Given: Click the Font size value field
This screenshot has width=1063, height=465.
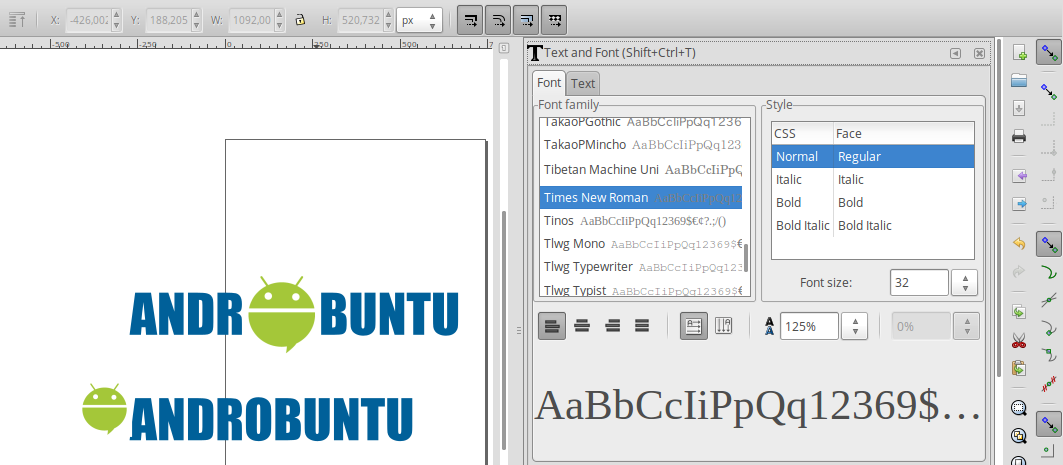Looking at the screenshot, I should pyautogui.click(x=919, y=283).
